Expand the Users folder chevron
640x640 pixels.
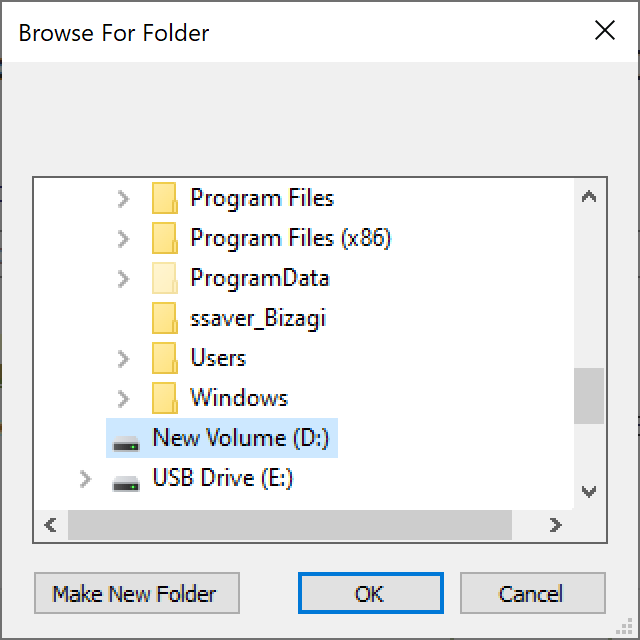(123, 359)
